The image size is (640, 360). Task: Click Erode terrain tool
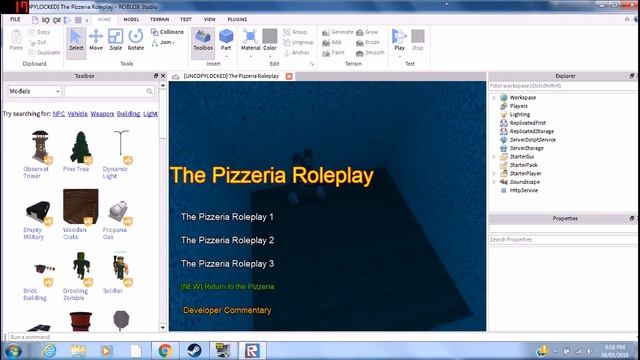368,42
